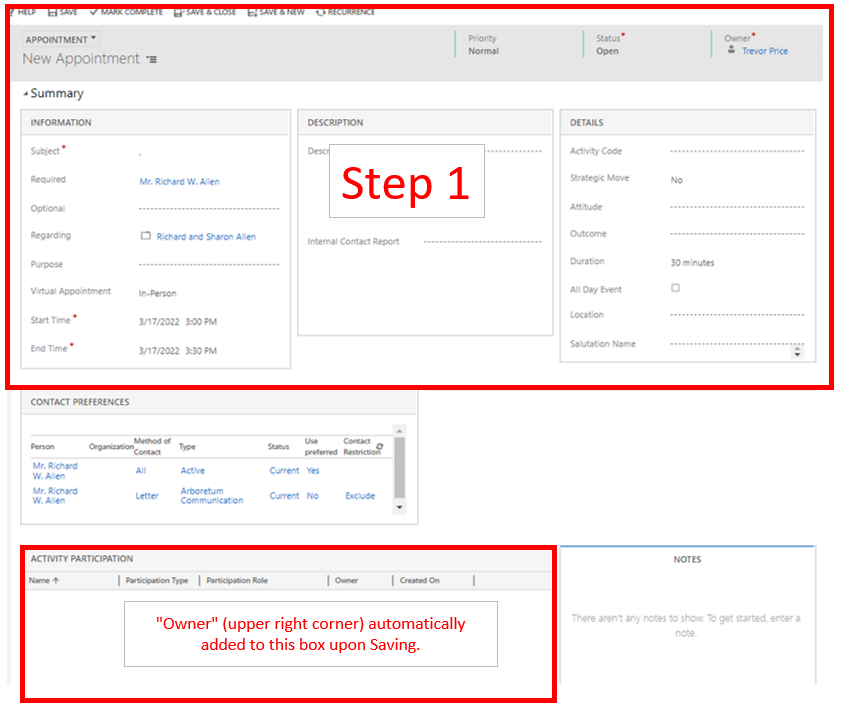The width and height of the screenshot is (846, 714).
Task: Click the Salutation Name field
Action: coord(737,344)
